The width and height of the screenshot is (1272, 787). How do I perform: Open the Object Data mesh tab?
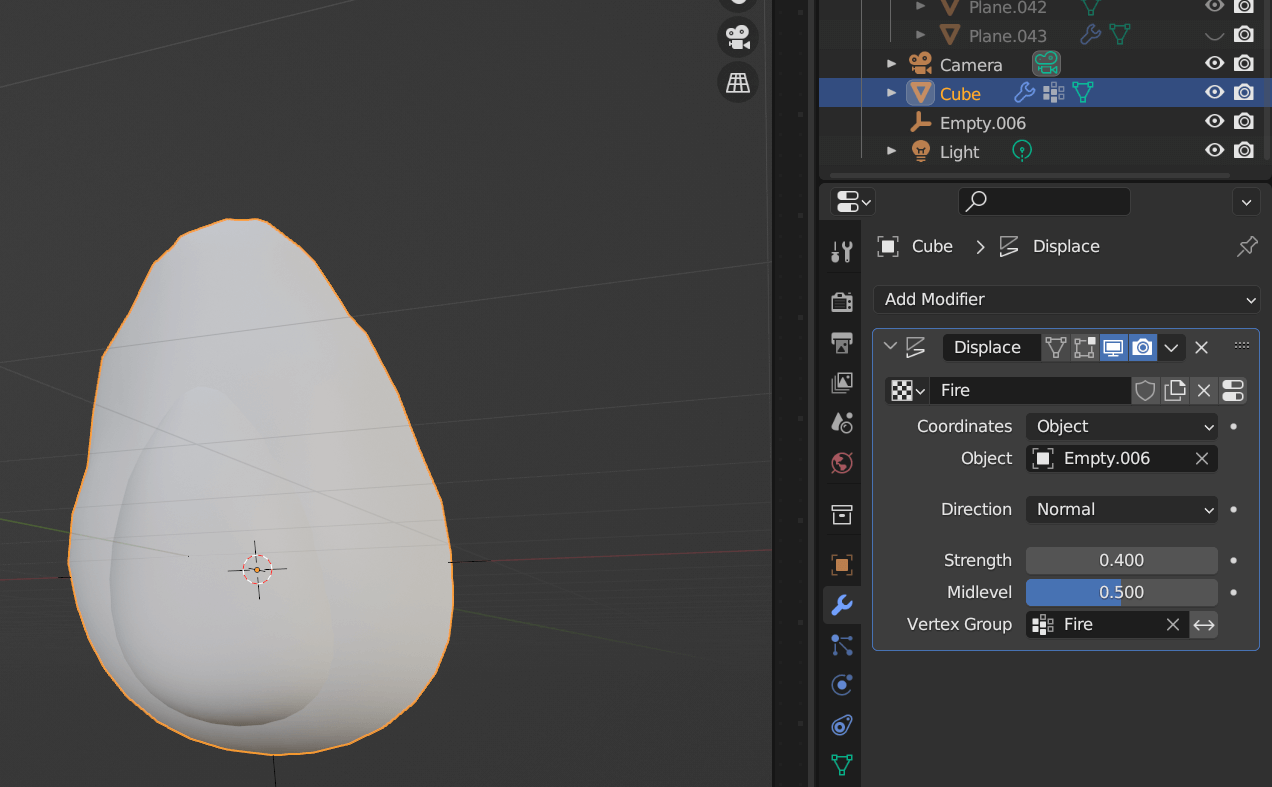(842, 765)
